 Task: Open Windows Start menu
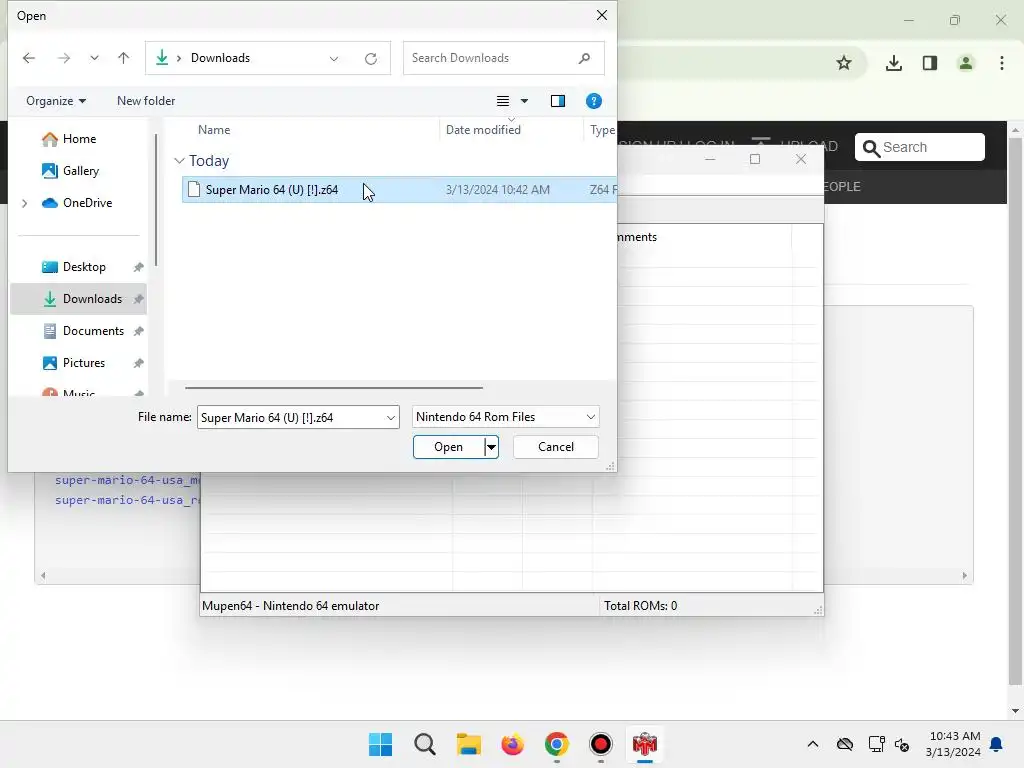(380, 744)
